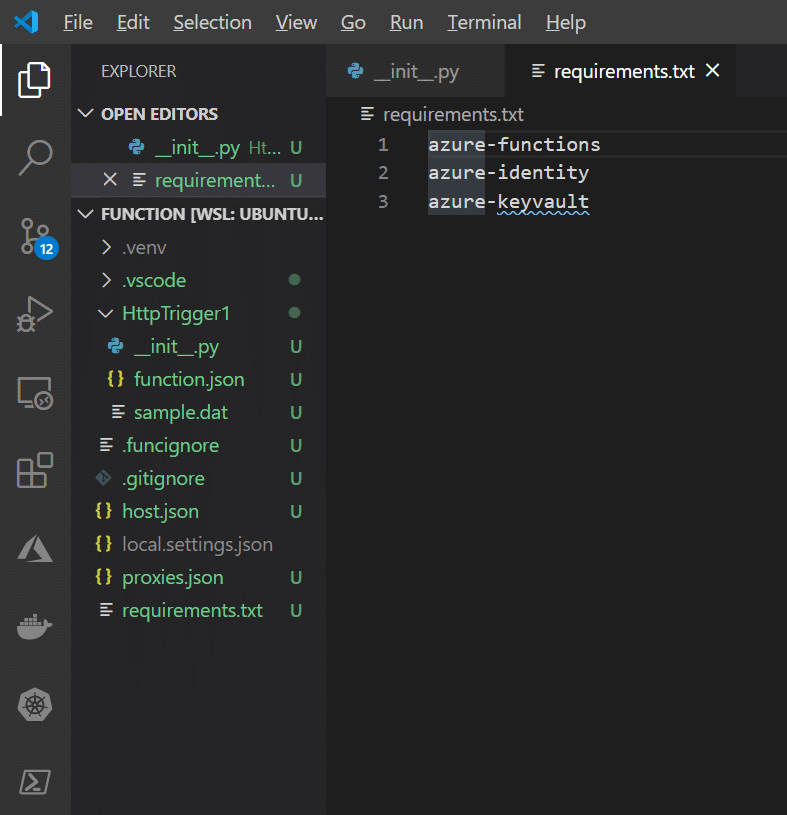Select the requirements.txt editor tab
The image size is (787, 815).
pos(621,71)
